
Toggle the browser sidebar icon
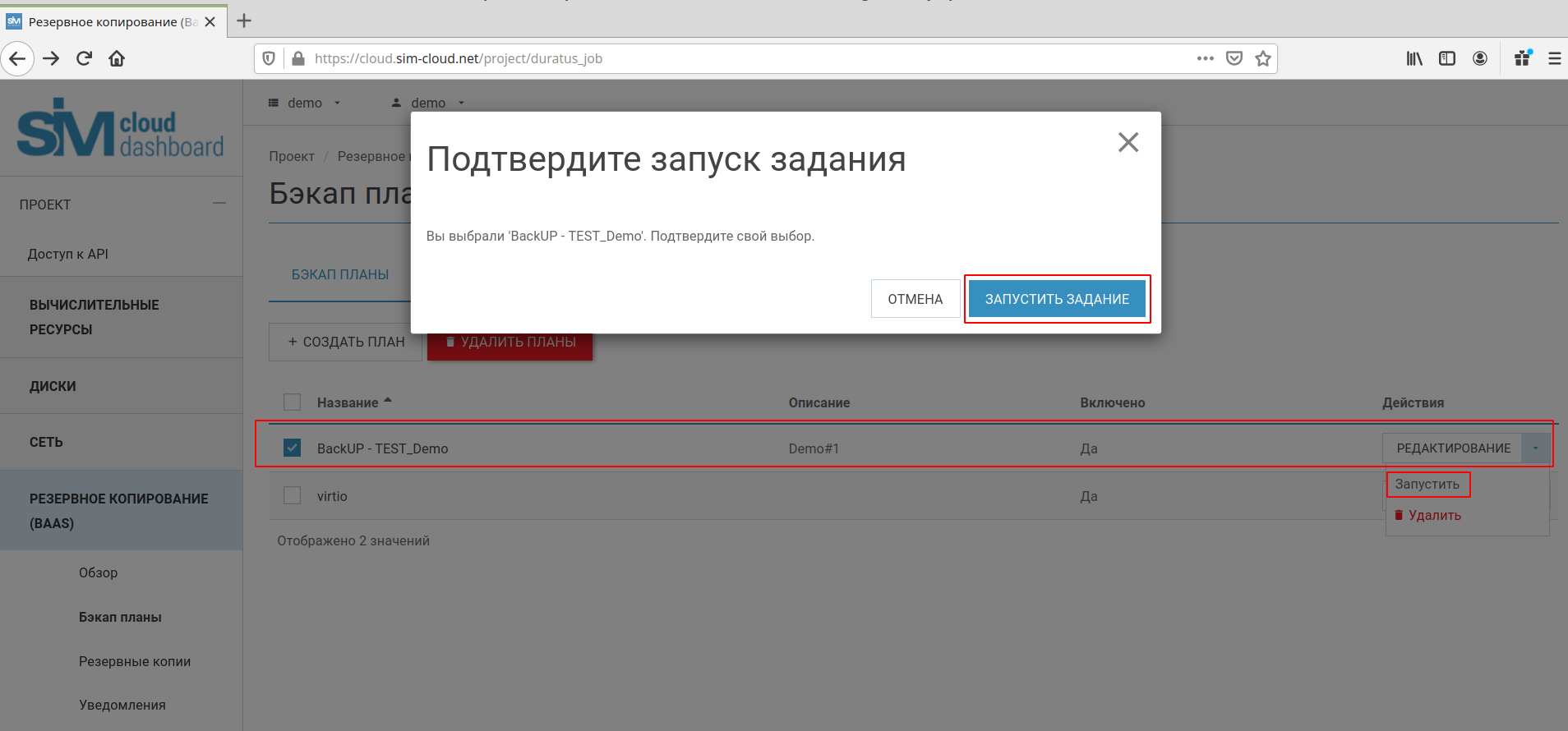1447,58
